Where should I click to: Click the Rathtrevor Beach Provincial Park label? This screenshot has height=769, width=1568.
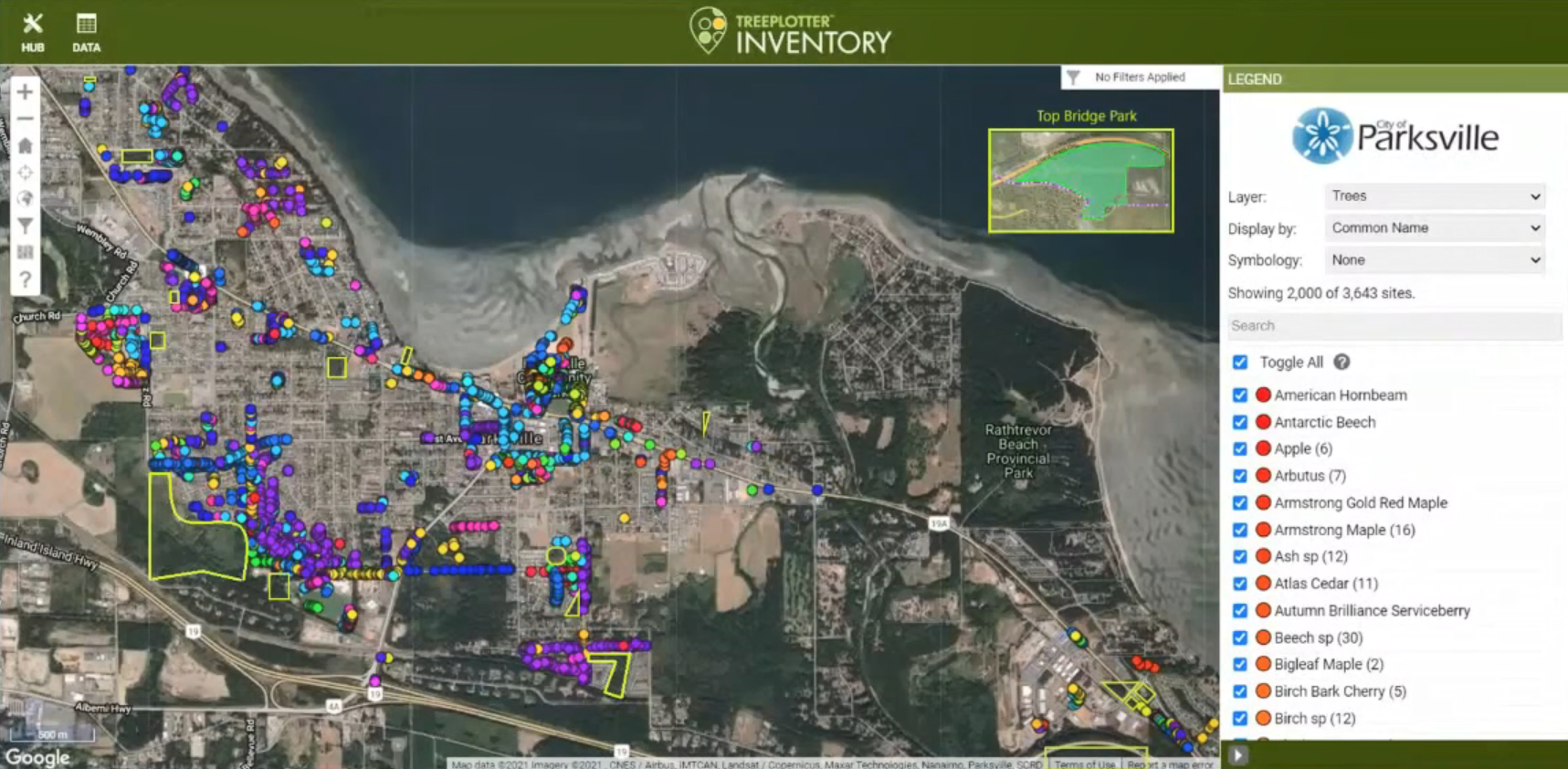1018,451
